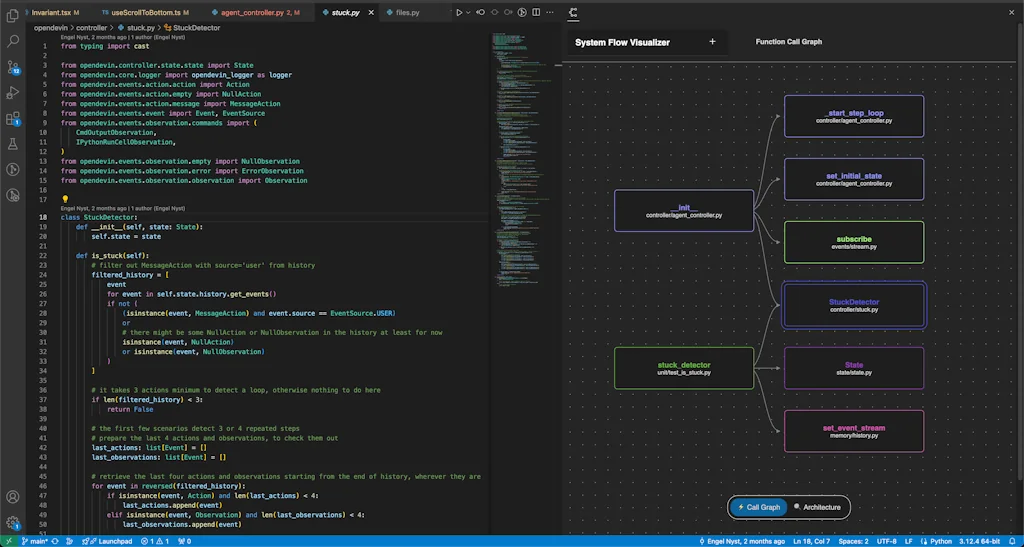Image resolution: width=1024 pixels, height=547 pixels.
Task: Switch to the useScrollToBottom.ts tab
Action: [x=145, y=12]
